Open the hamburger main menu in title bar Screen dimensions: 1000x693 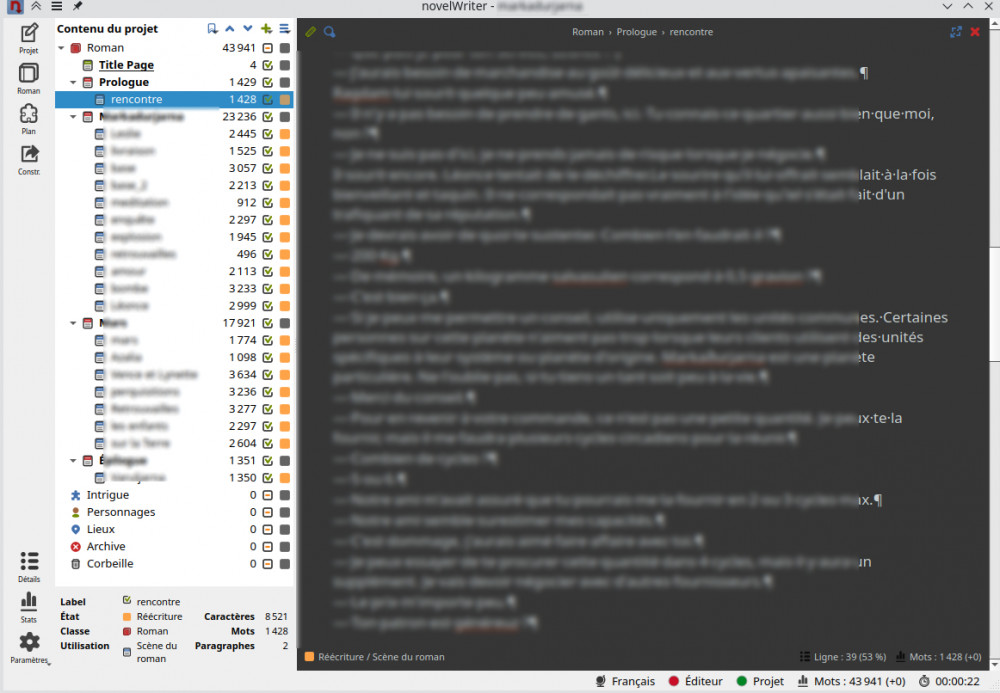coord(56,7)
